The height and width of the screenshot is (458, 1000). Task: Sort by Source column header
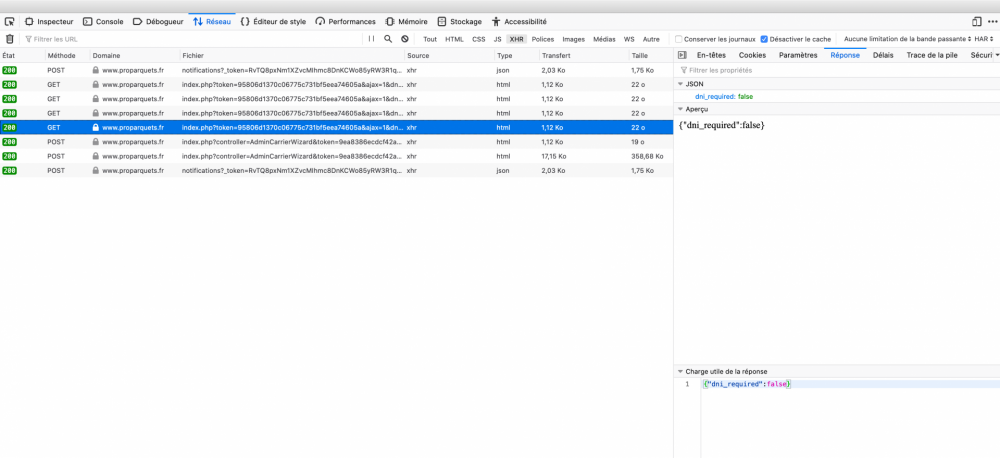pos(450,55)
